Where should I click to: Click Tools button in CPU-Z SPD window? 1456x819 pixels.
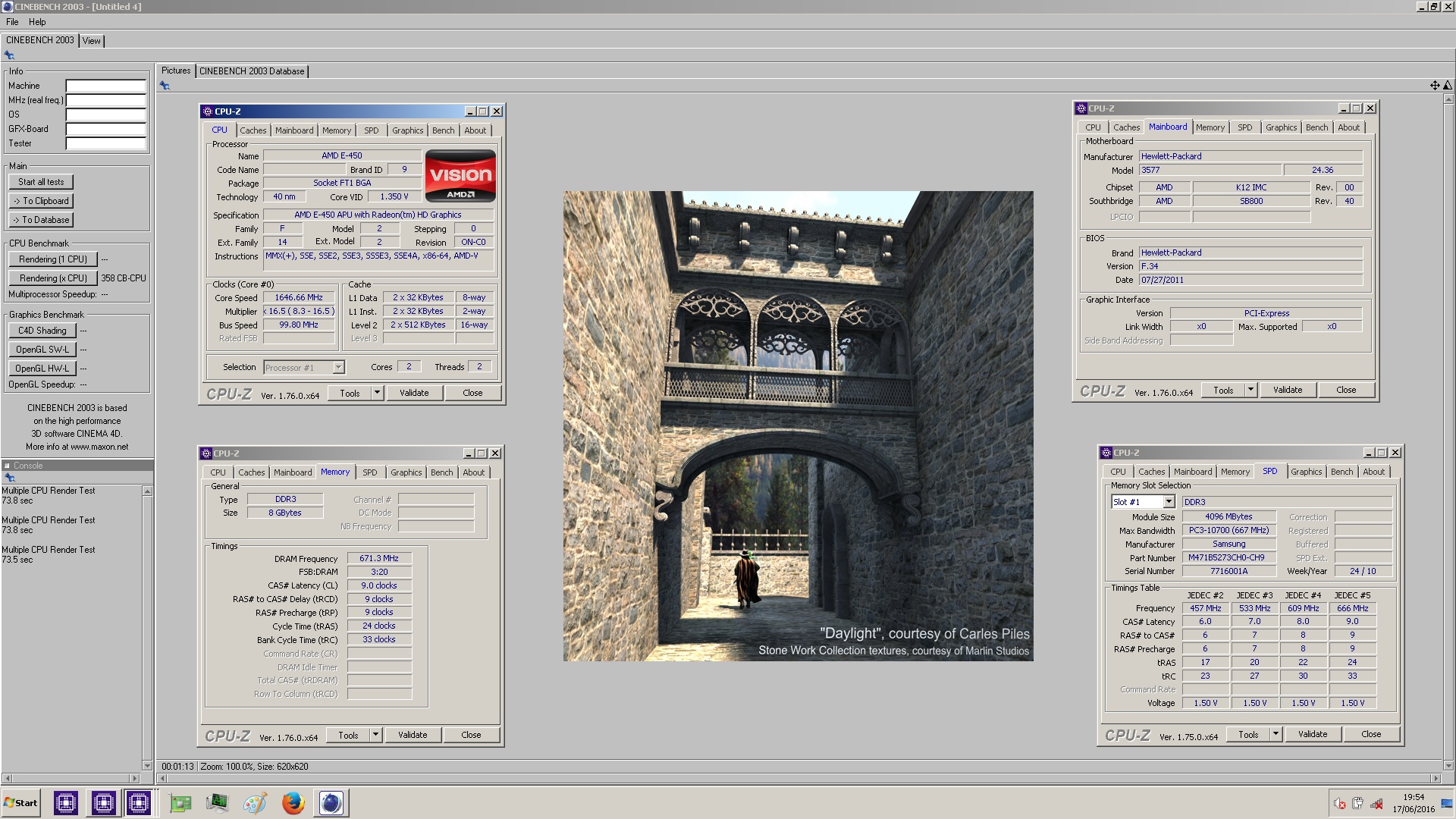pyautogui.click(x=1248, y=734)
